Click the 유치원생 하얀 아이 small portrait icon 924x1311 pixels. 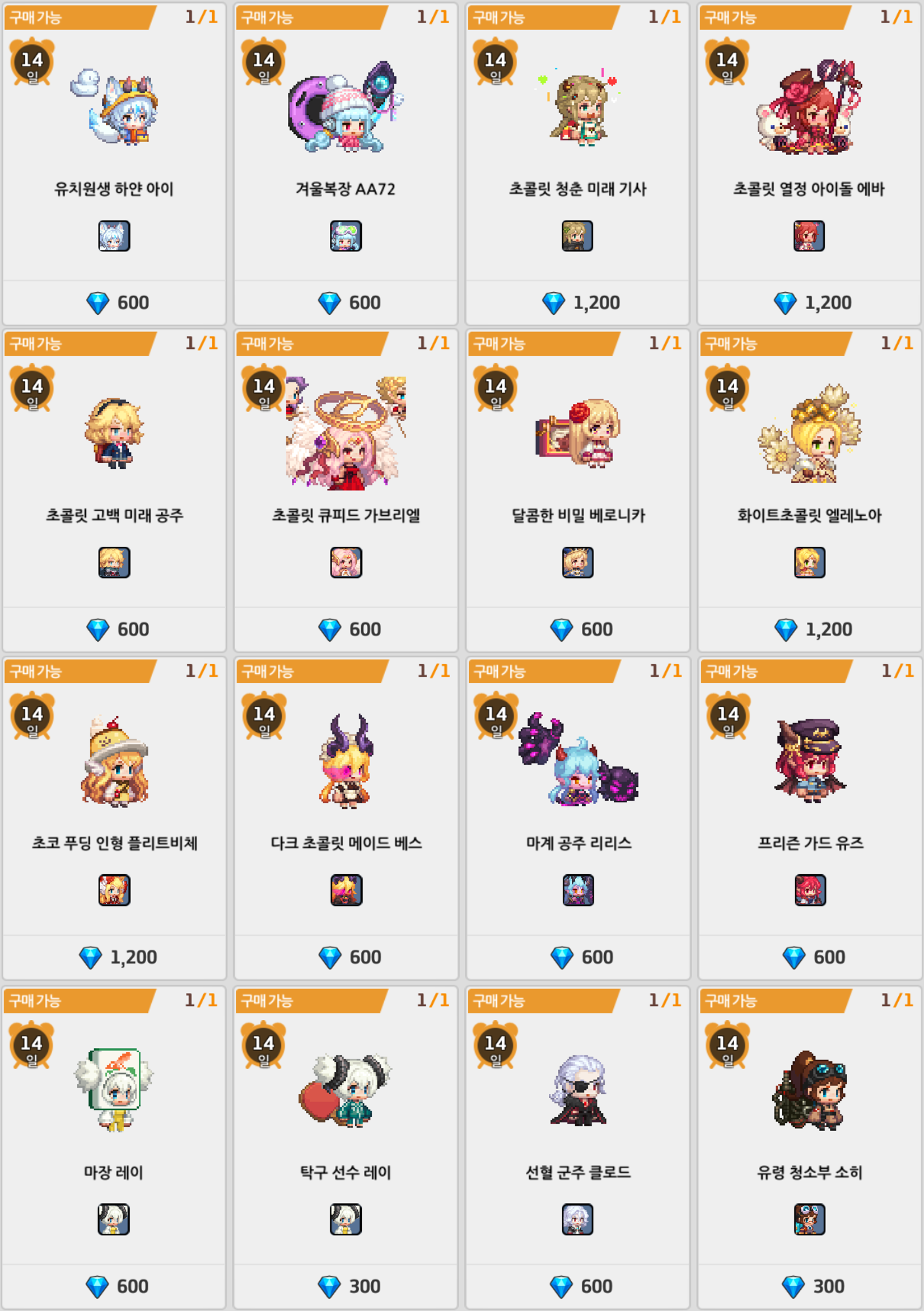114,236
